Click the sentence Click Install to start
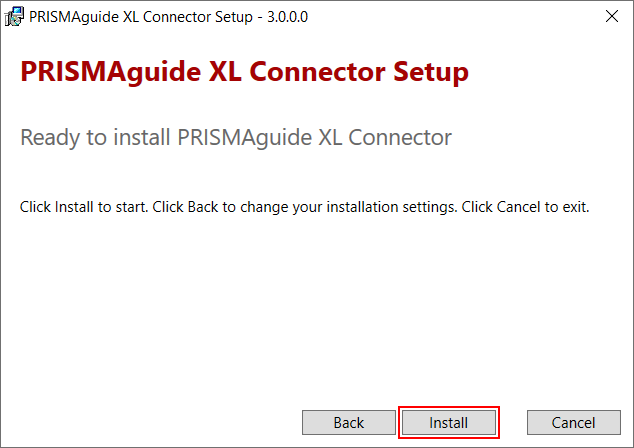Image resolution: width=634 pixels, height=448 pixels. coord(84,208)
